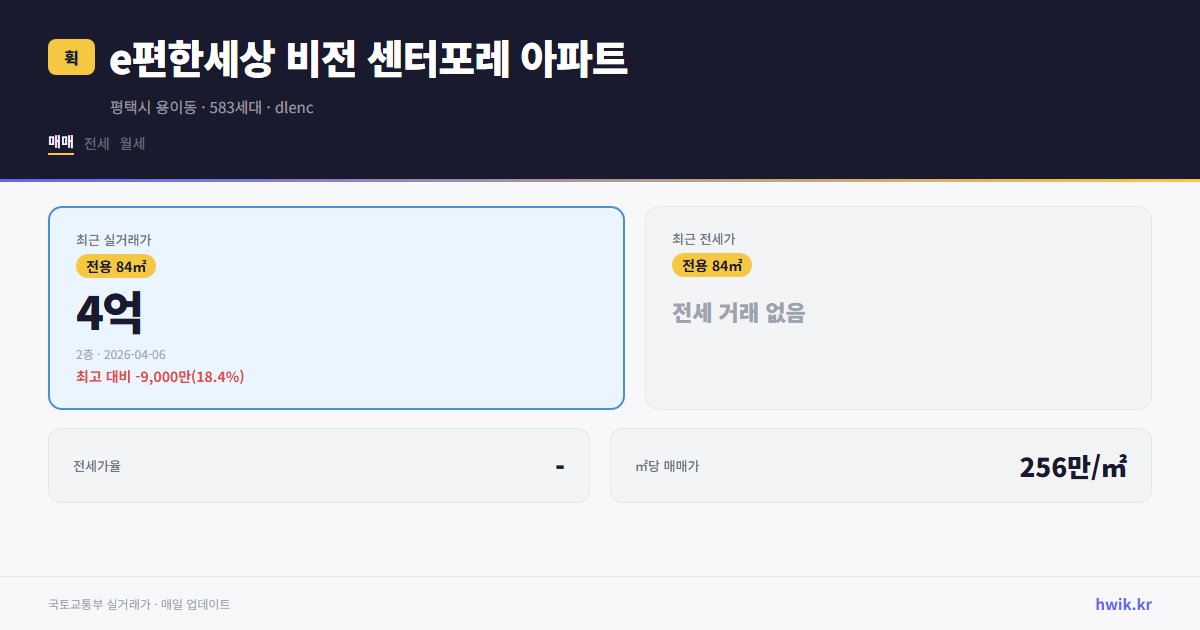Image resolution: width=1200 pixels, height=630 pixels.
Task: Select the 전용 84㎡ badge on 전세가 card
Action: pos(711,265)
